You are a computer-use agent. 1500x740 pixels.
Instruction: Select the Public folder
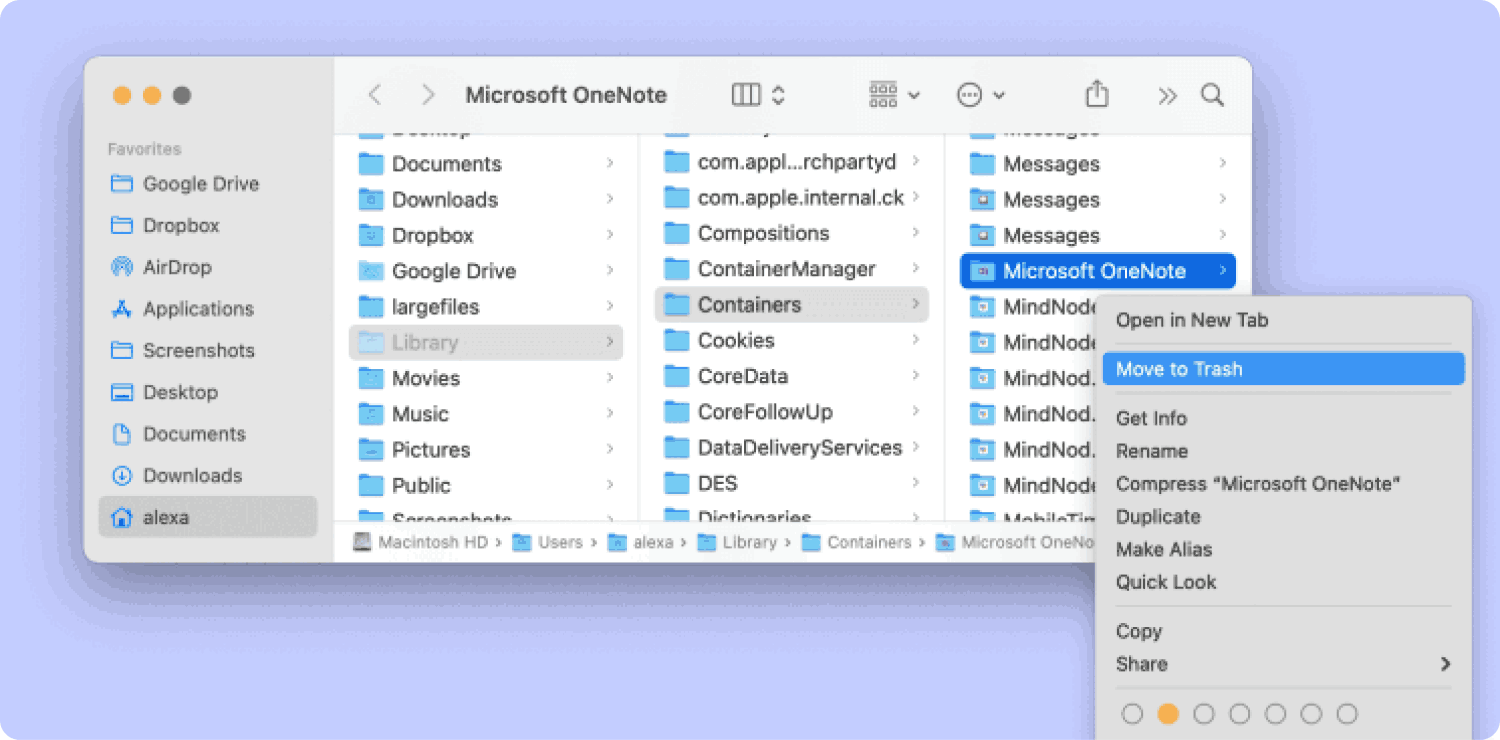click(486, 485)
